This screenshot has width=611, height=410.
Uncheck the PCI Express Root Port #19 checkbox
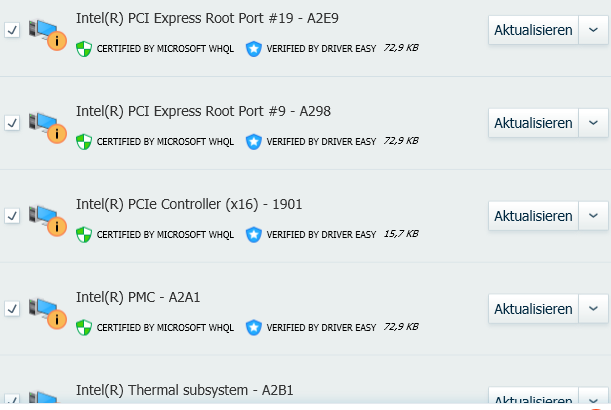pos(12,31)
